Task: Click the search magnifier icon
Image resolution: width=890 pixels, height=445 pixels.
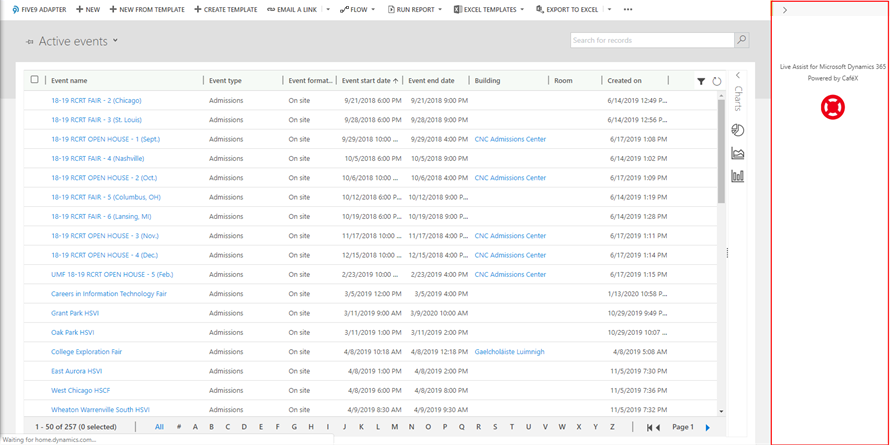Action: pos(741,40)
